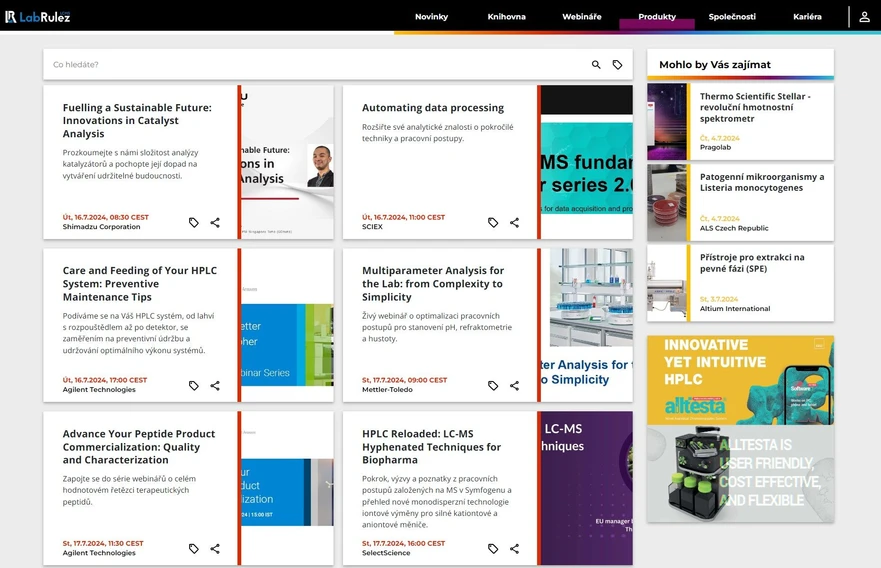Share the Advance Your Peptide Product webinar
Screen dimensions: 881x568
[215, 548]
